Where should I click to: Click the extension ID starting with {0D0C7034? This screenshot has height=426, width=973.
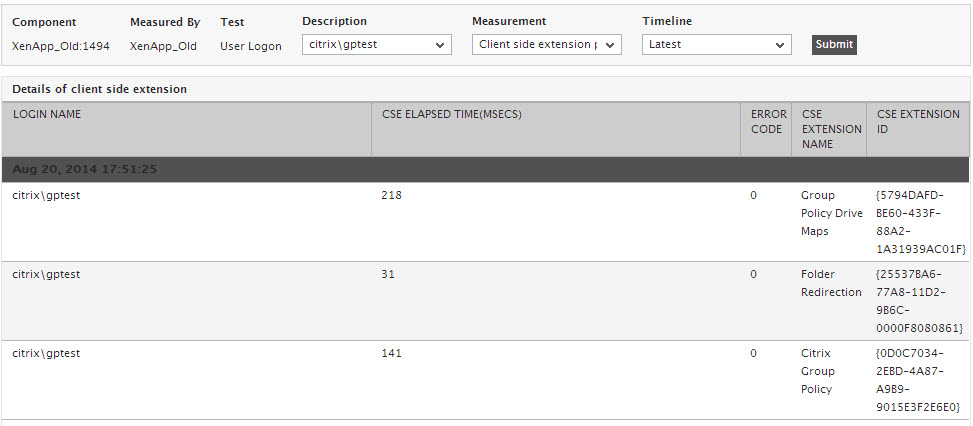tap(917, 380)
